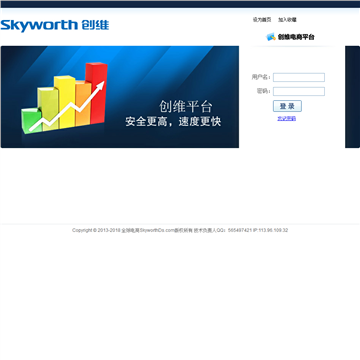Screen dimensions: 360x360
Task: Open the forgot password link below 登录
Action: [287, 118]
